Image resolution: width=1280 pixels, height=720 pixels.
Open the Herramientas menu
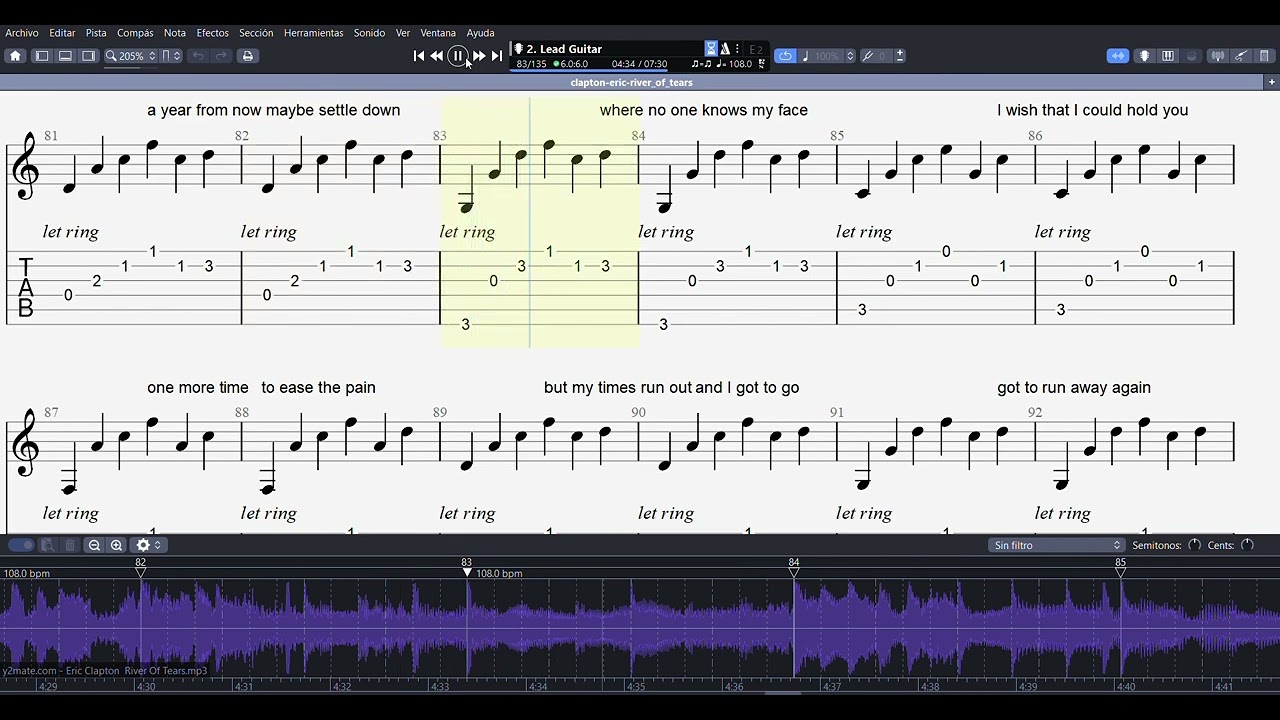313,33
